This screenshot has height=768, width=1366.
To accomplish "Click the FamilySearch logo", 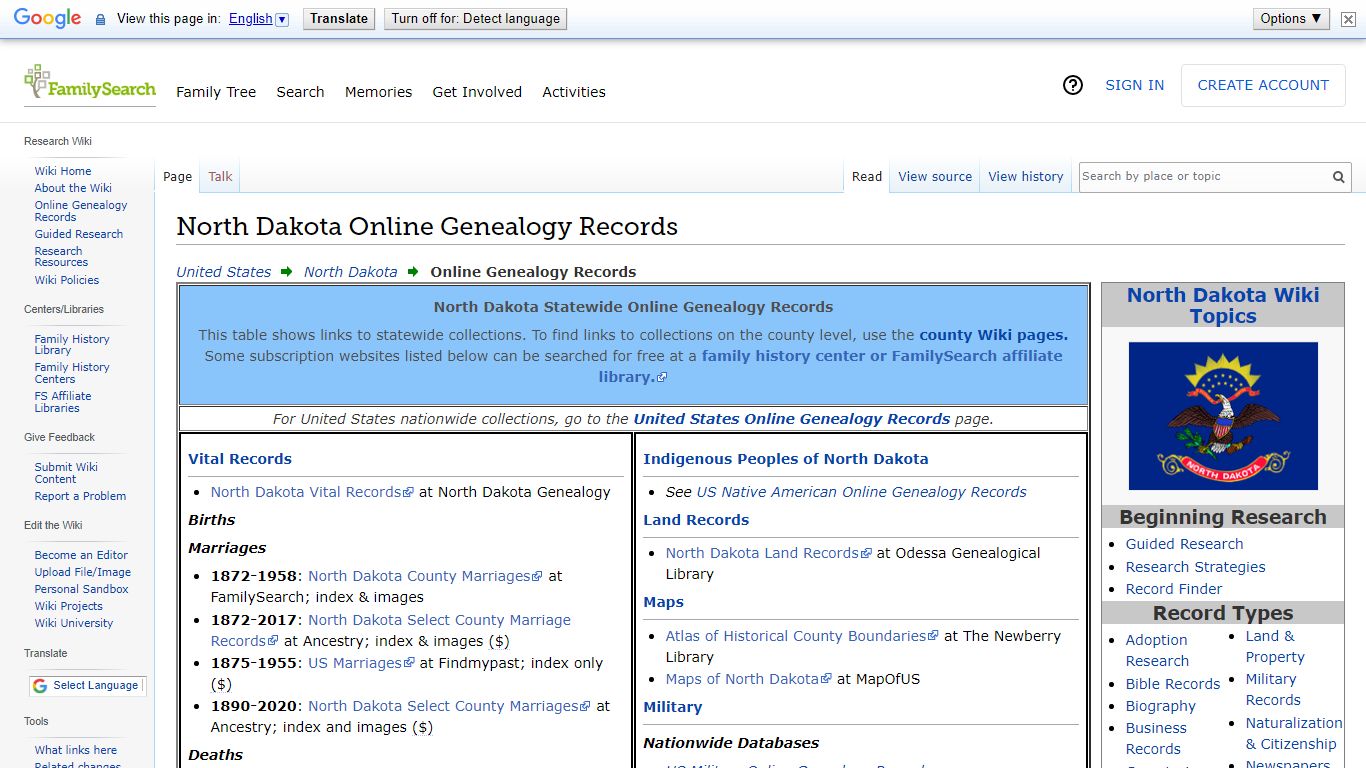I will point(90,83).
